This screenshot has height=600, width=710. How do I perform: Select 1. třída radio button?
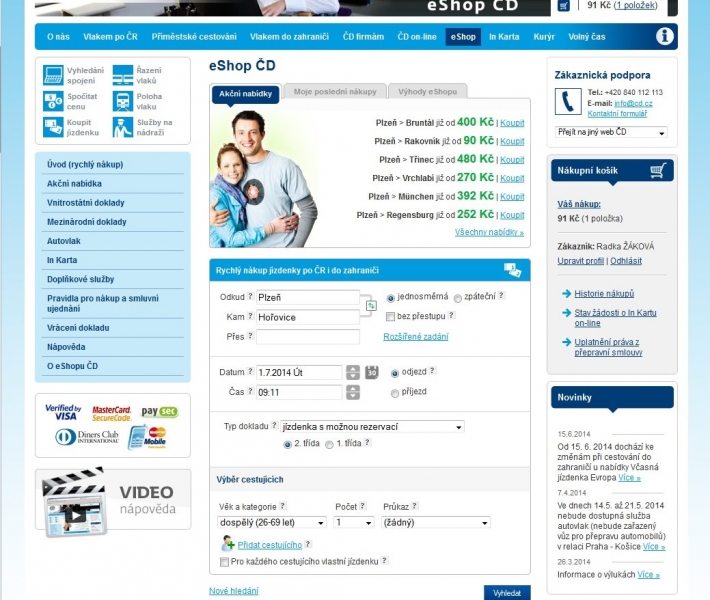tap(330, 445)
